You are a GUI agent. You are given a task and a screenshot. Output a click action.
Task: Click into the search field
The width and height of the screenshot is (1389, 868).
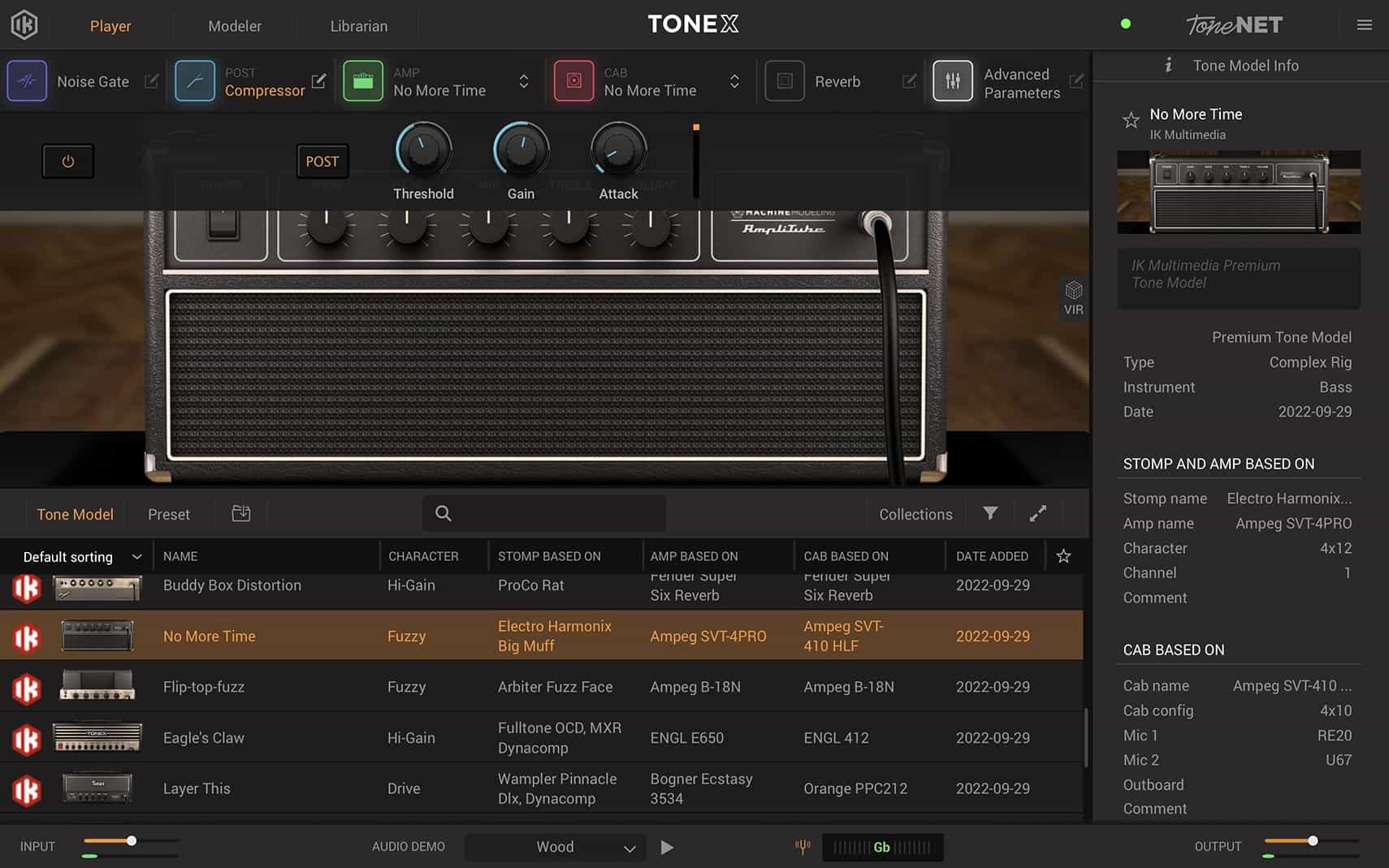click(544, 513)
